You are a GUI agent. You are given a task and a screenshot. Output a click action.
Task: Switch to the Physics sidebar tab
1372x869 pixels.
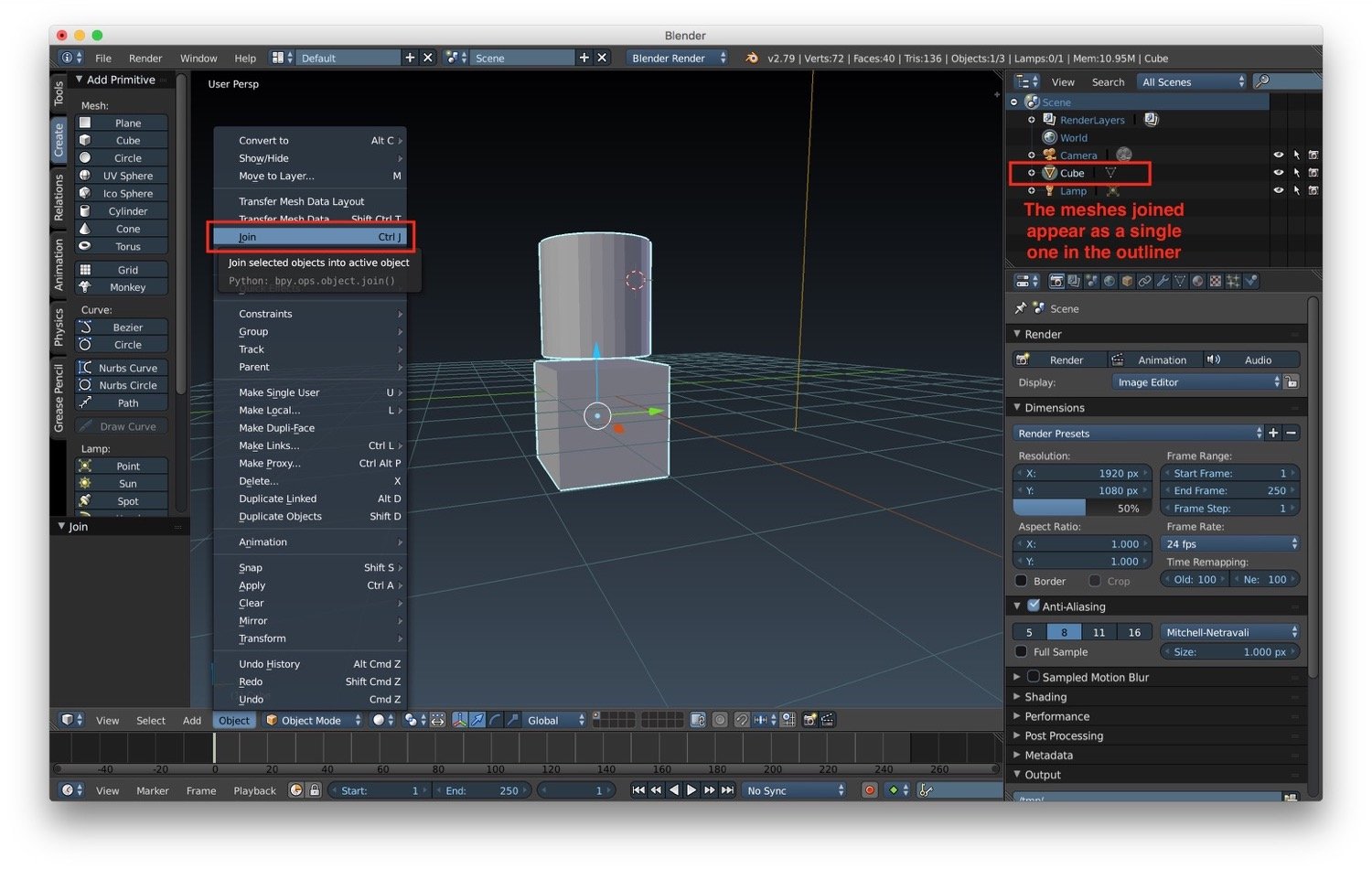(x=59, y=327)
